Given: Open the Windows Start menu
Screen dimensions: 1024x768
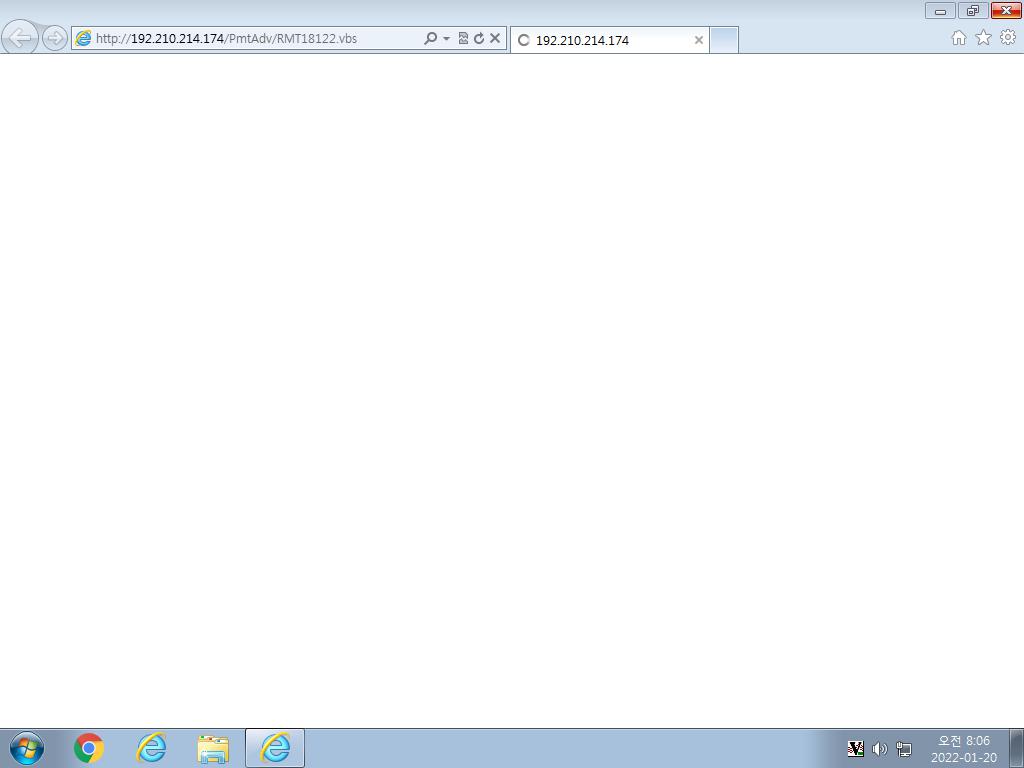Looking at the screenshot, I should click(x=27, y=748).
